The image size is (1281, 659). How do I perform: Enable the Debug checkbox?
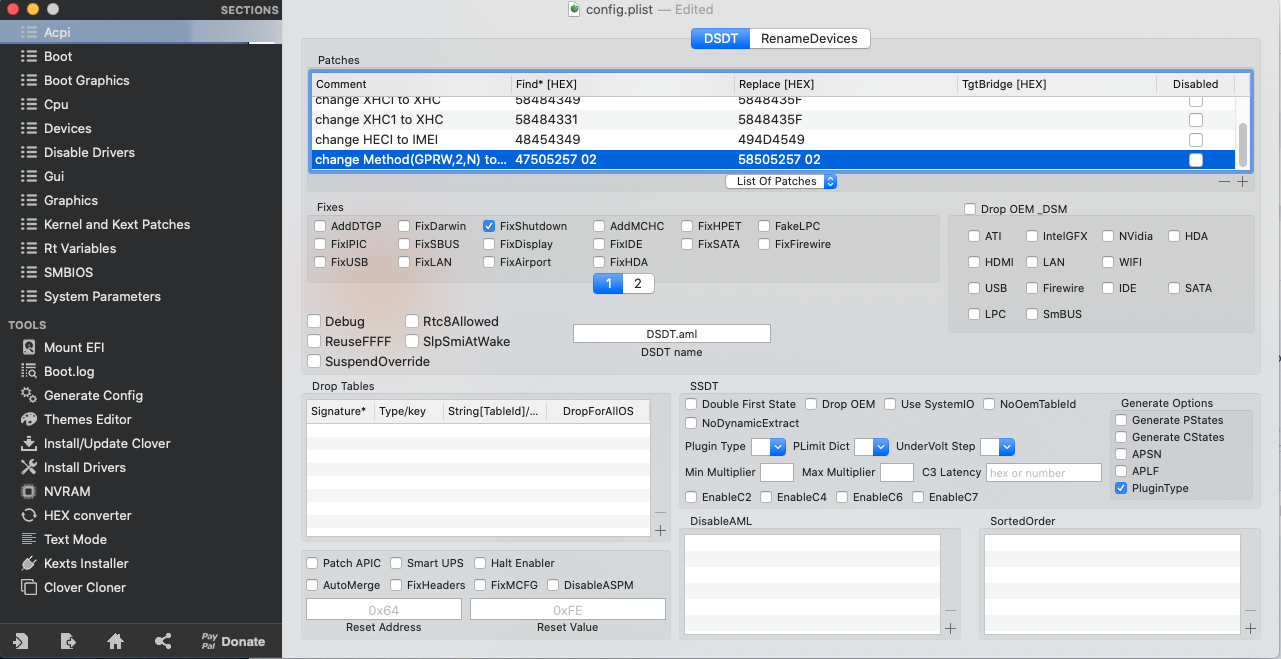(315, 322)
